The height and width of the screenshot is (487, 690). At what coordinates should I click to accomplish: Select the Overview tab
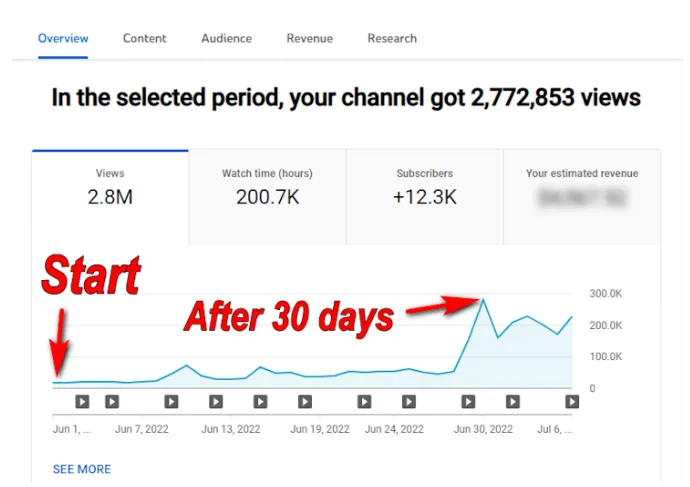(x=63, y=38)
